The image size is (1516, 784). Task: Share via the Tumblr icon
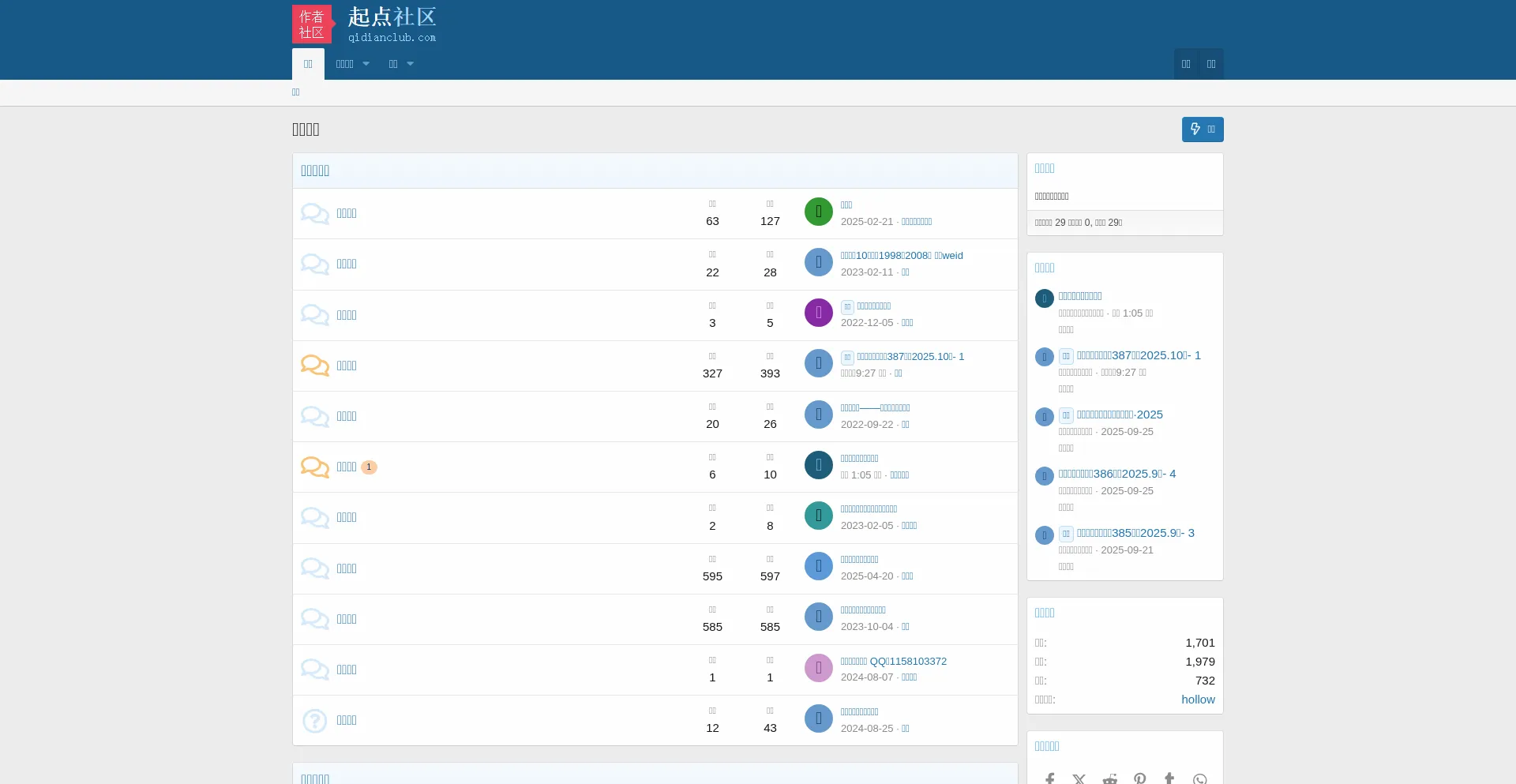click(1169, 778)
